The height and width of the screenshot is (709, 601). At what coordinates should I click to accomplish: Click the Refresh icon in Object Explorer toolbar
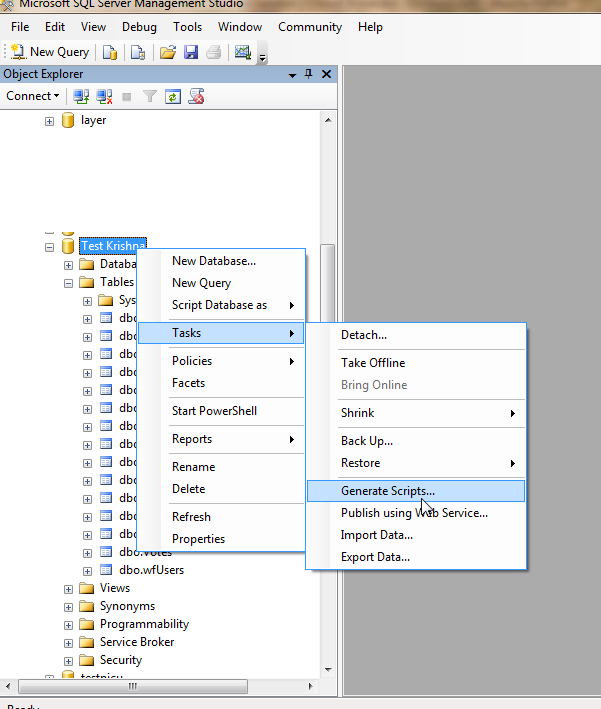pos(173,96)
